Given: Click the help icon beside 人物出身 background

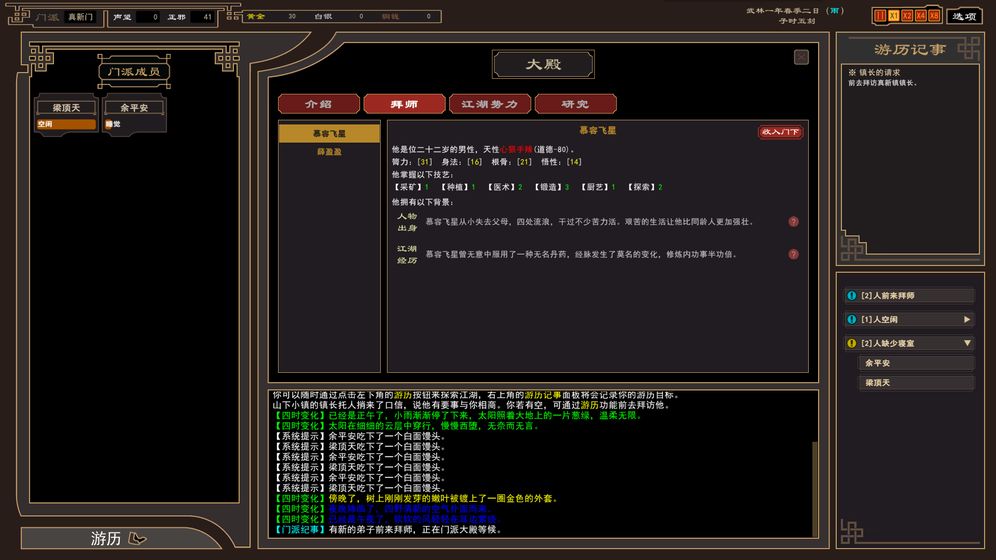Looking at the screenshot, I should (794, 222).
